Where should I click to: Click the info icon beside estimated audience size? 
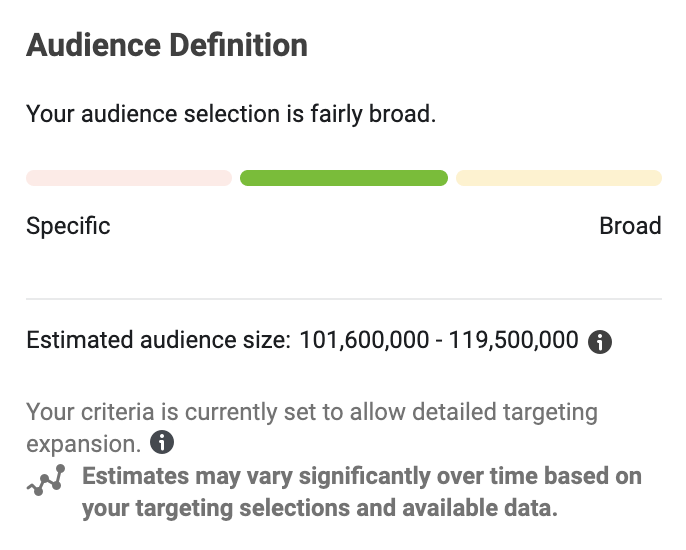[600, 342]
